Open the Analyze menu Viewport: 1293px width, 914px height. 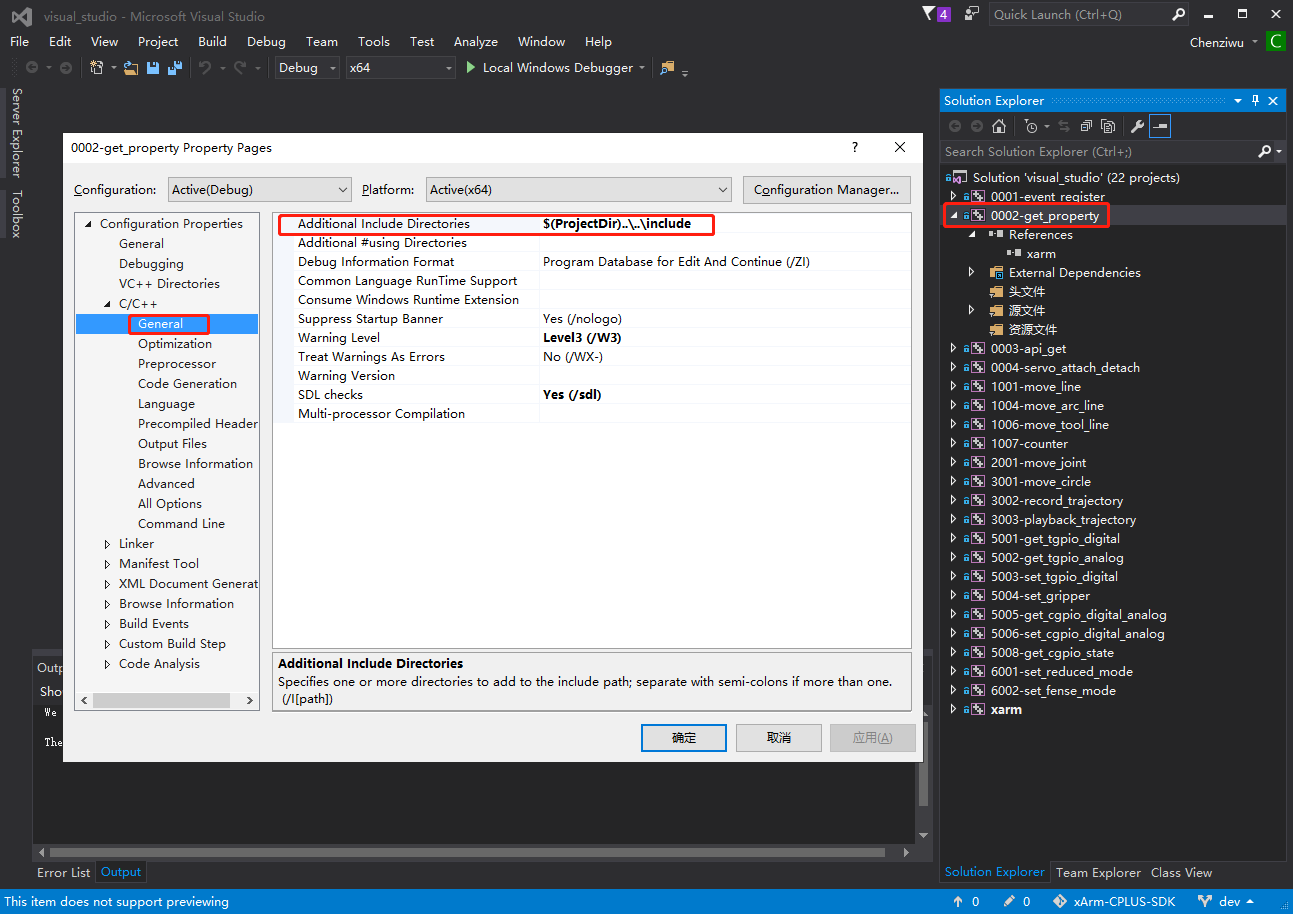[x=476, y=42]
